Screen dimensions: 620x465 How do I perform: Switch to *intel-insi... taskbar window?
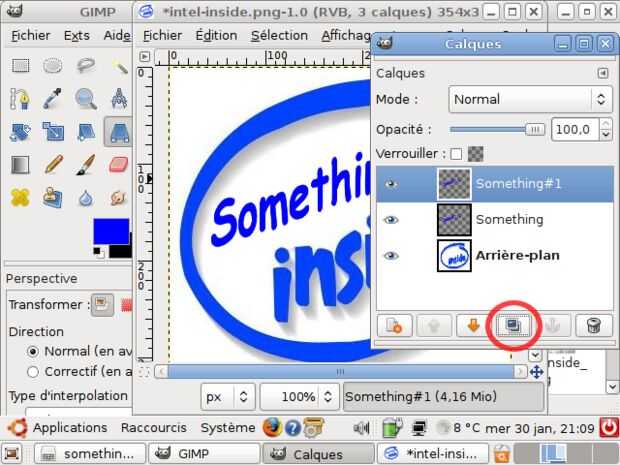tap(433, 454)
